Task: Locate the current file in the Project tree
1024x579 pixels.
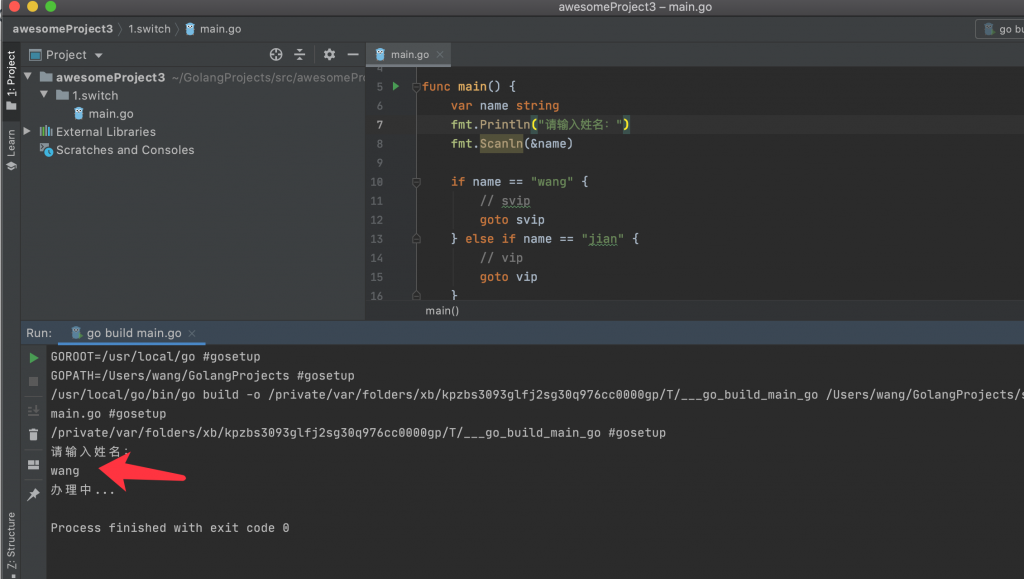Action: pos(276,55)
